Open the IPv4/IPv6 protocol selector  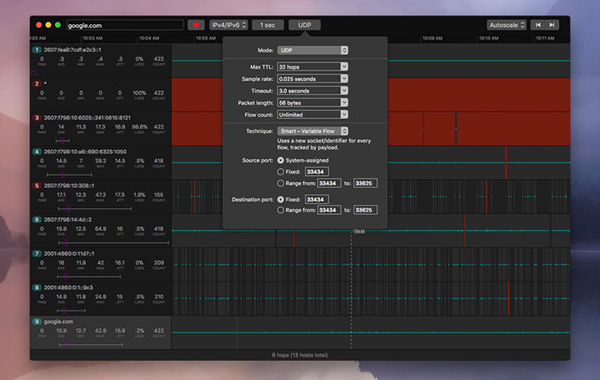(x=228, y=25)
